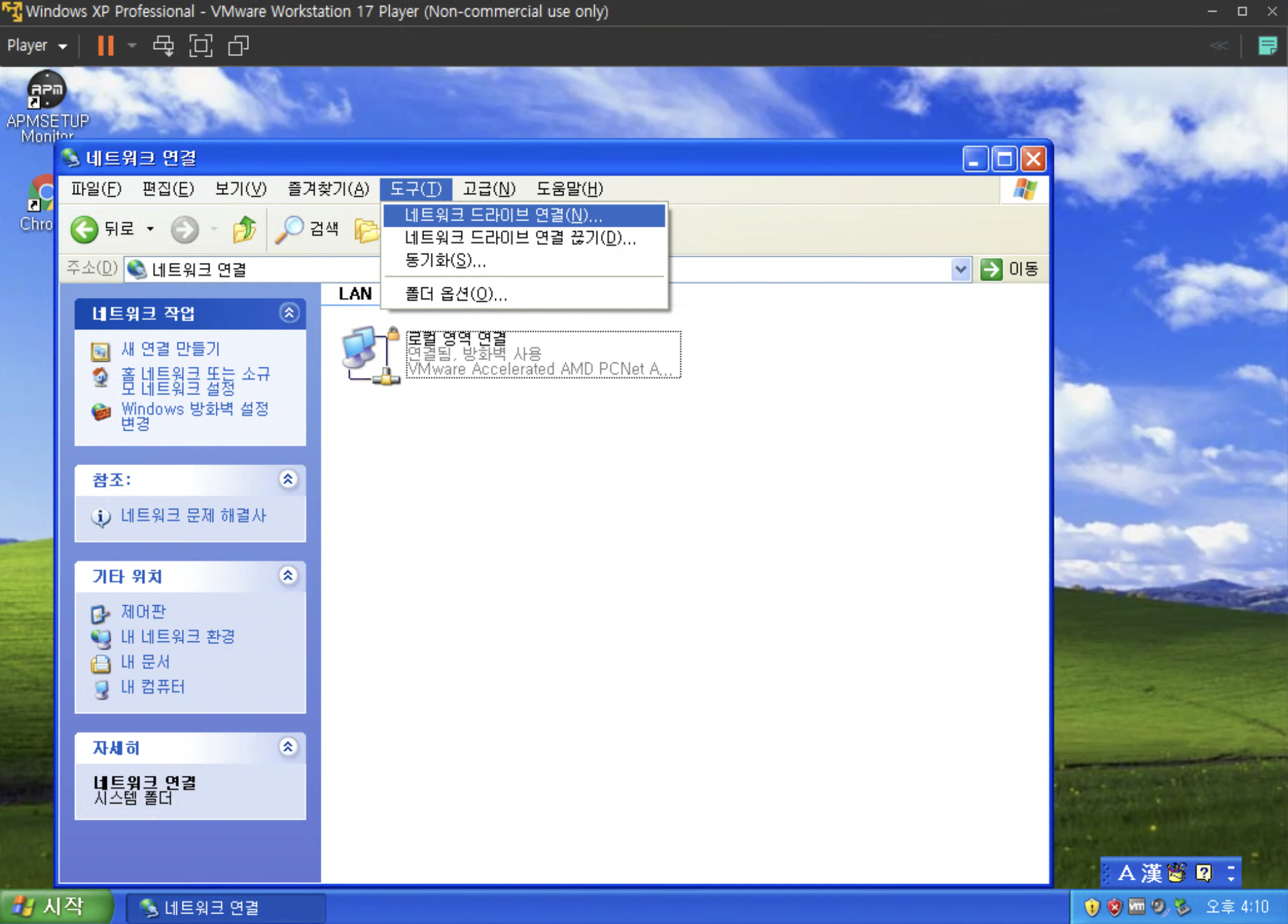The height and width of the screenshot is (924, 1288).
Task: Open 제어판 link in sidebar
Action: [x=143, y=611]
